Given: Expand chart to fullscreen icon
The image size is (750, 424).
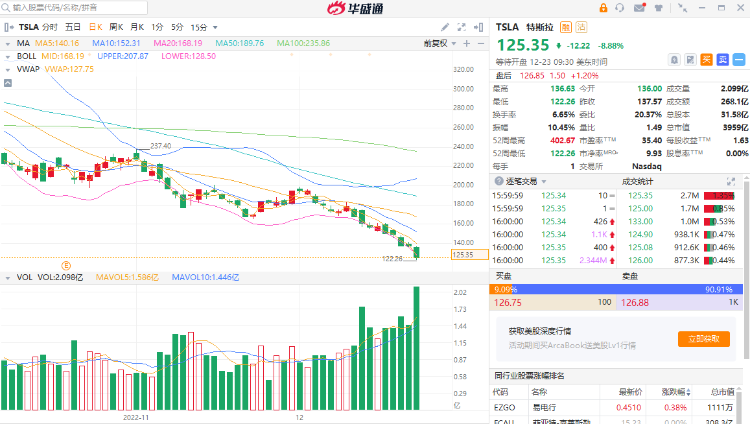Looking at the screenshot, I should tap(462, 27).
